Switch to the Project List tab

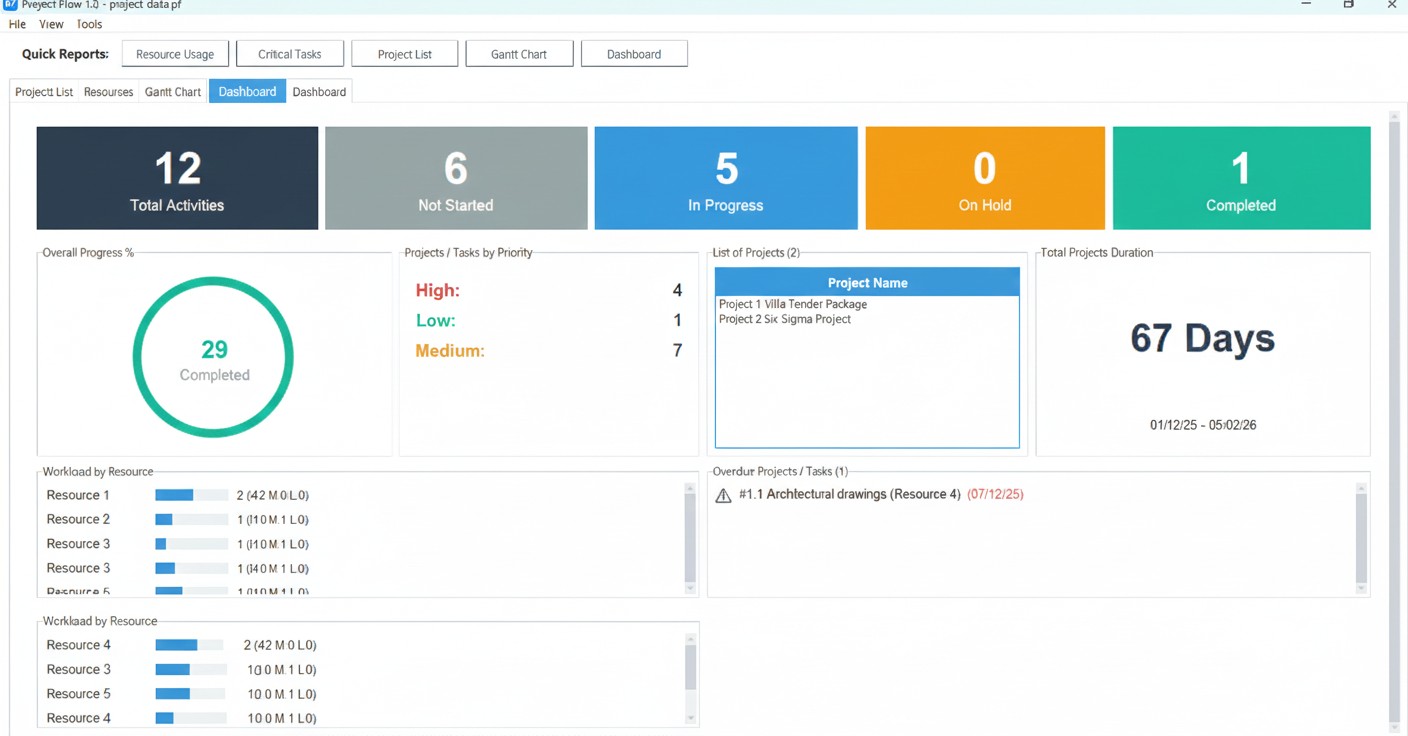43,91
